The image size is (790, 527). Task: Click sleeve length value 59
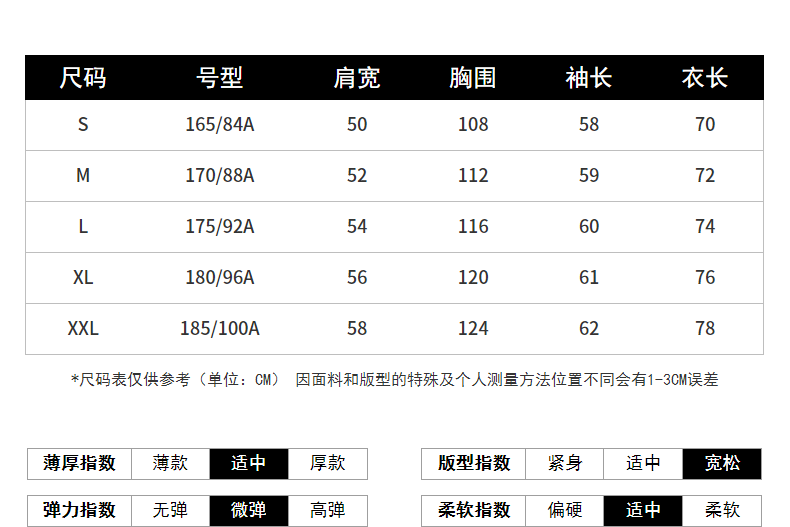tap(588, 175)
